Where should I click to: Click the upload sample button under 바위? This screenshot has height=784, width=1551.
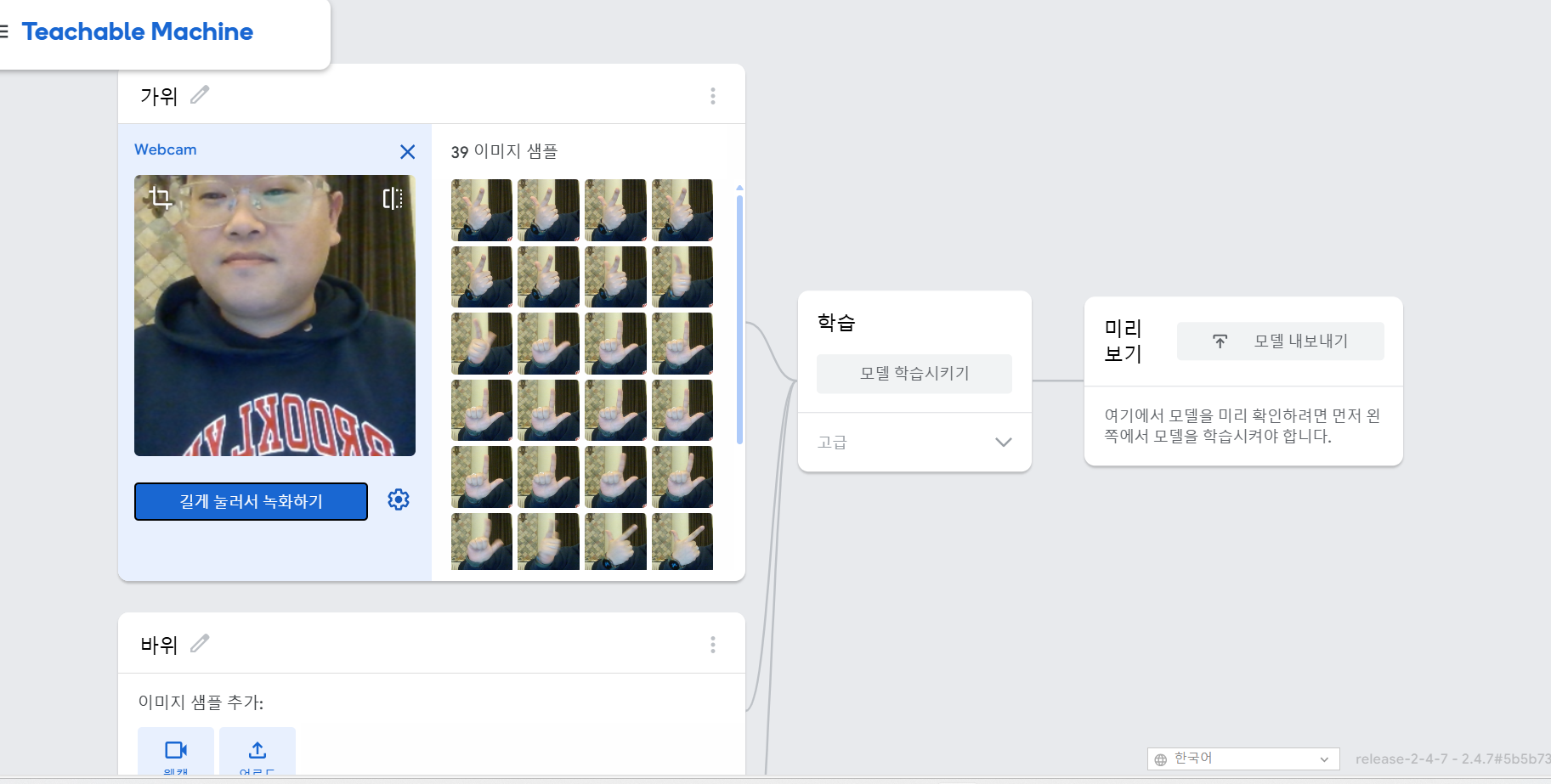tap(258, 752)
